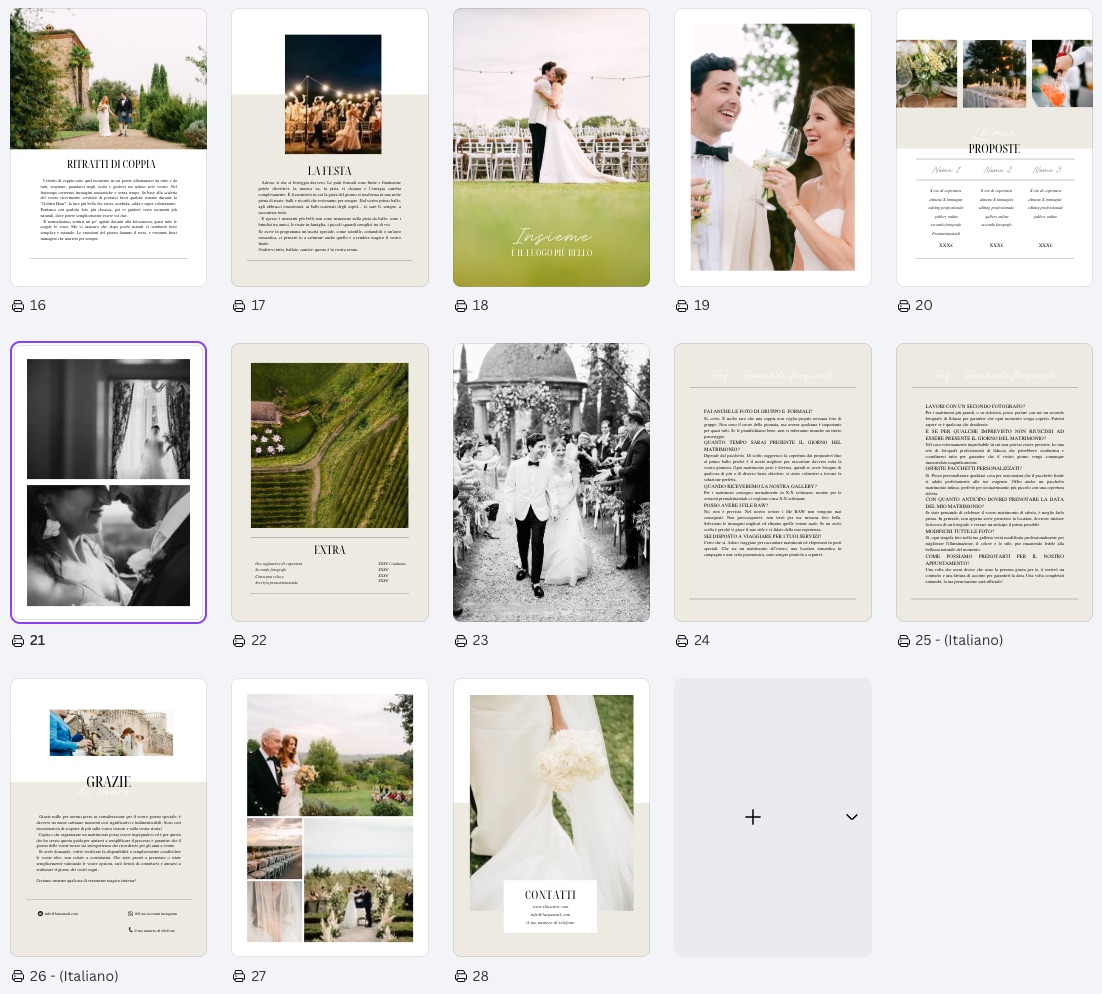Select page 21 black-and-white photo page

coord(108,483)
